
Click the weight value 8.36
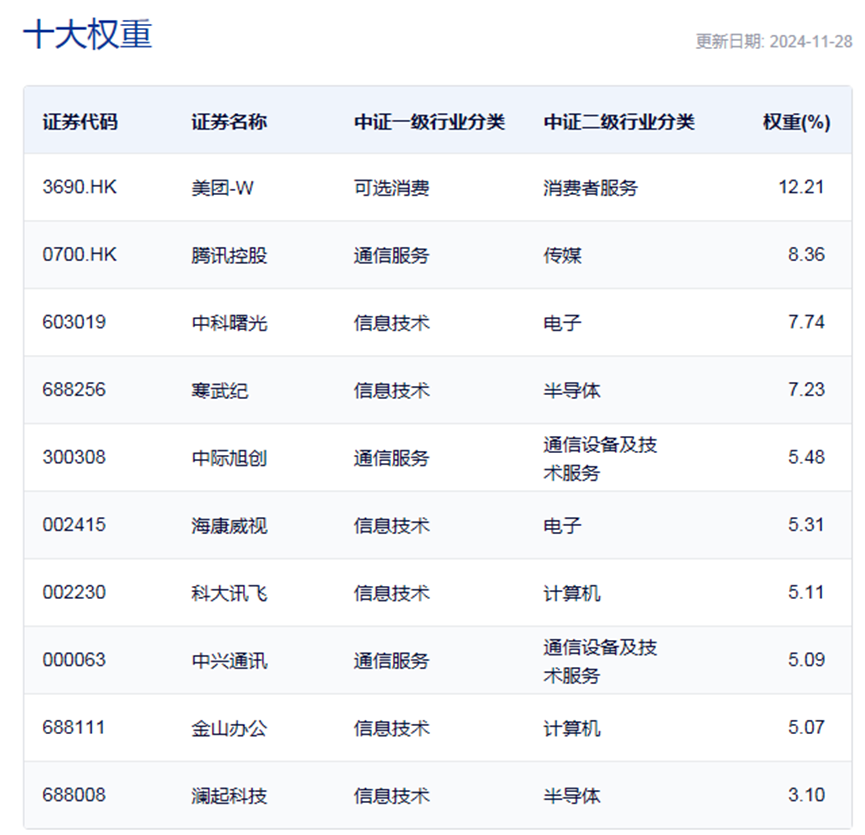[806, 255]
